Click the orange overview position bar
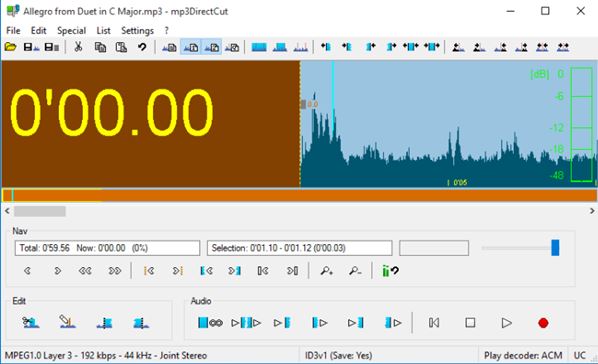 (299, 195)
